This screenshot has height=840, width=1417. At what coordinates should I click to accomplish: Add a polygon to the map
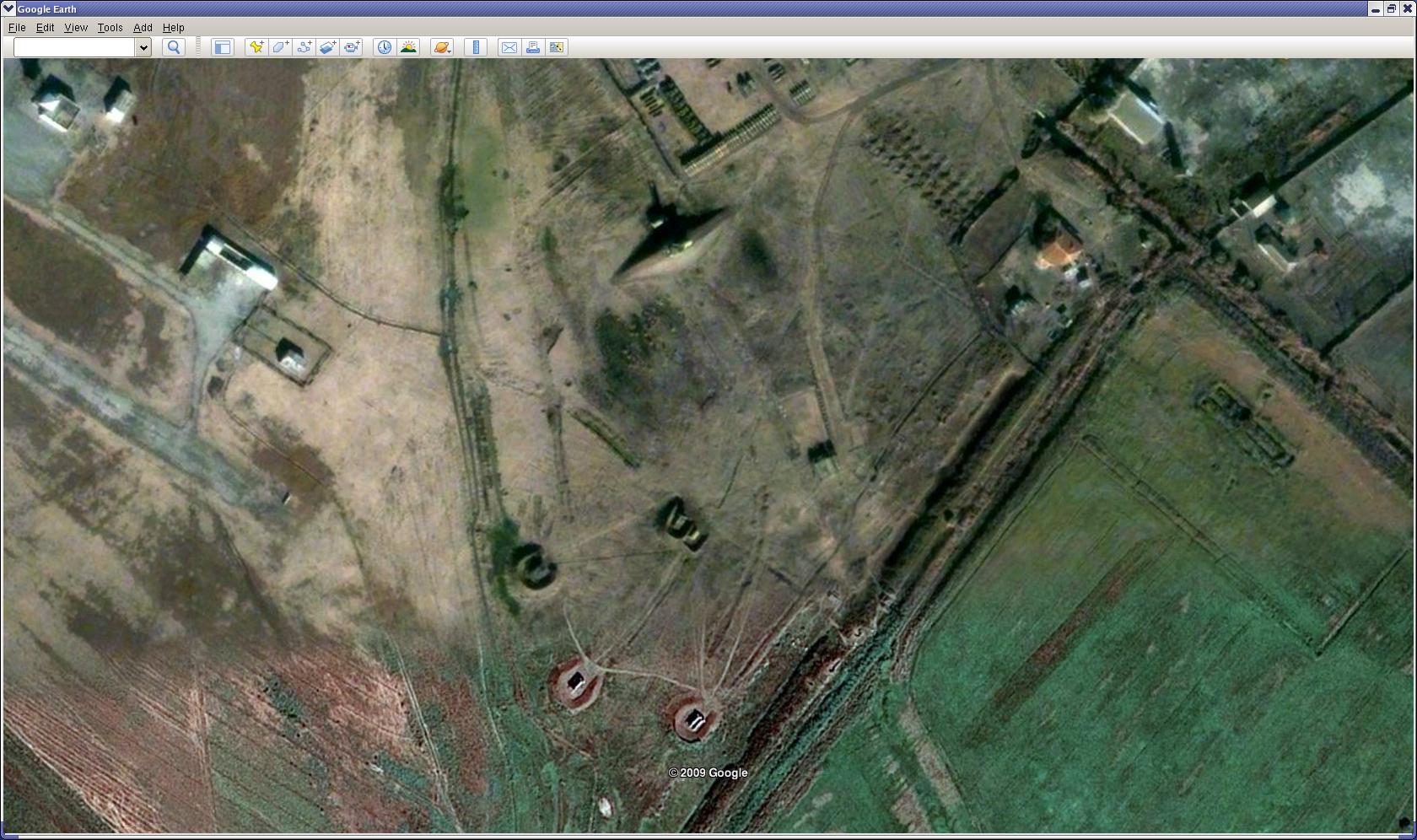(280, 47)
